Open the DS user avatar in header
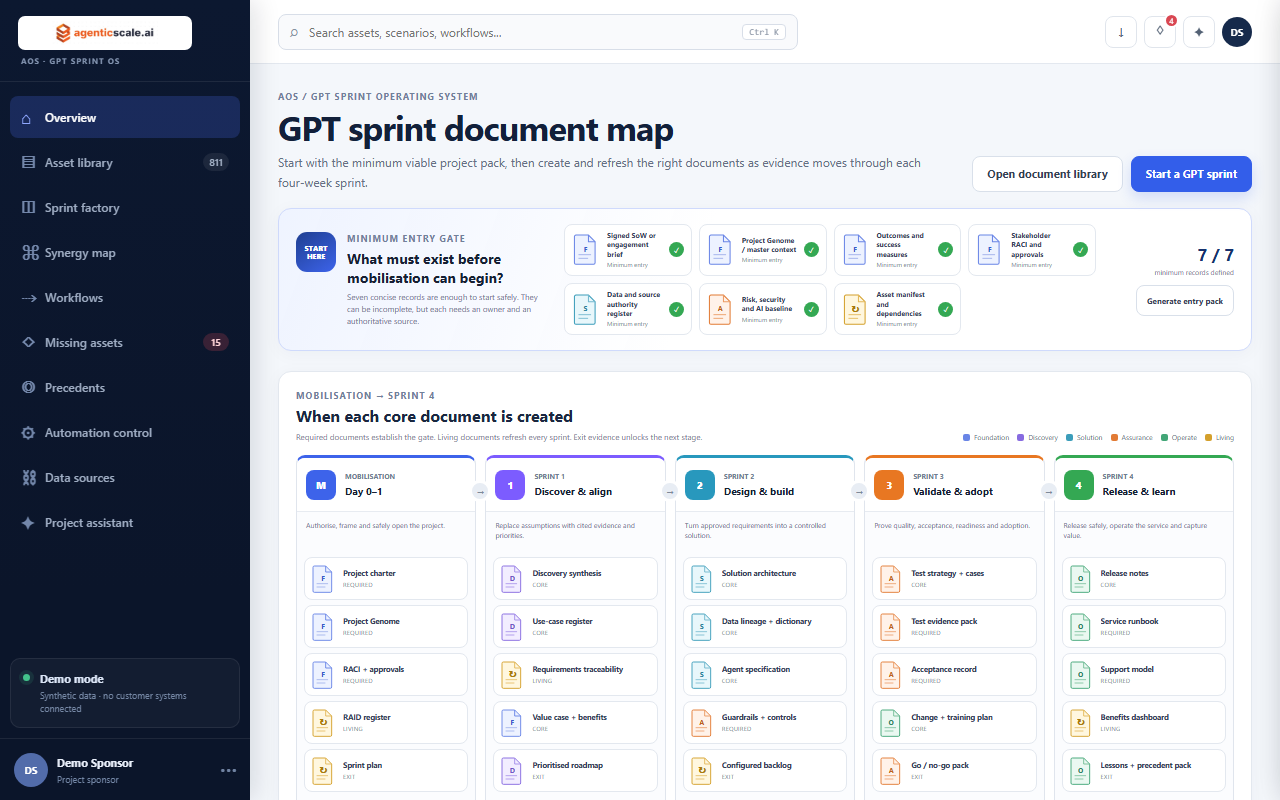The height and width of the screenshot is (800, 1280). point(1237,32)
